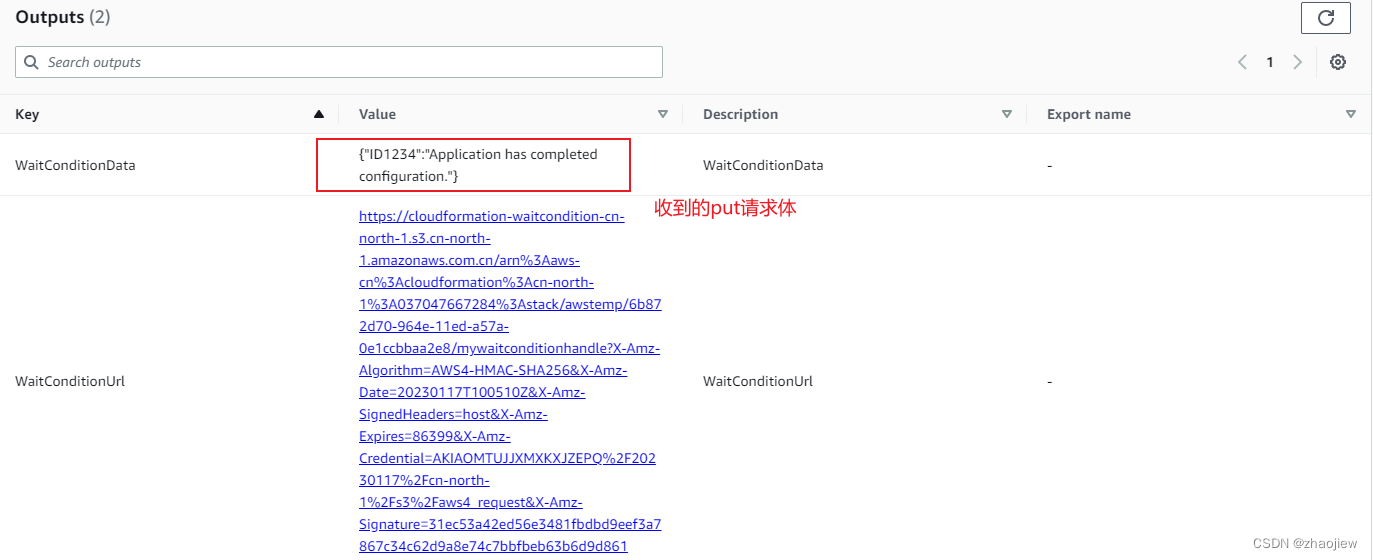This screenshot has width=1373, height=560.
Task: Click the Key column header
Action: 27,114
